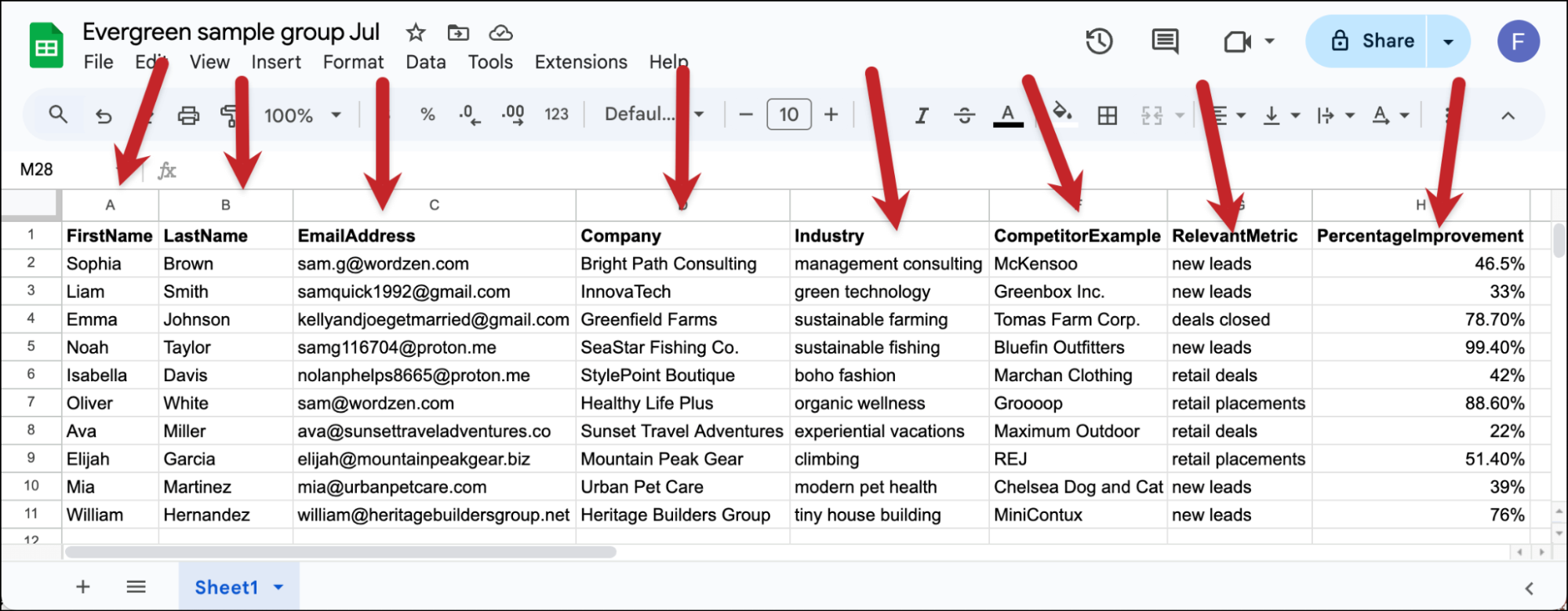Viewport: 1568px width, 611px height.
Task: Check the cloud save status icon
Action: [500, 33]
